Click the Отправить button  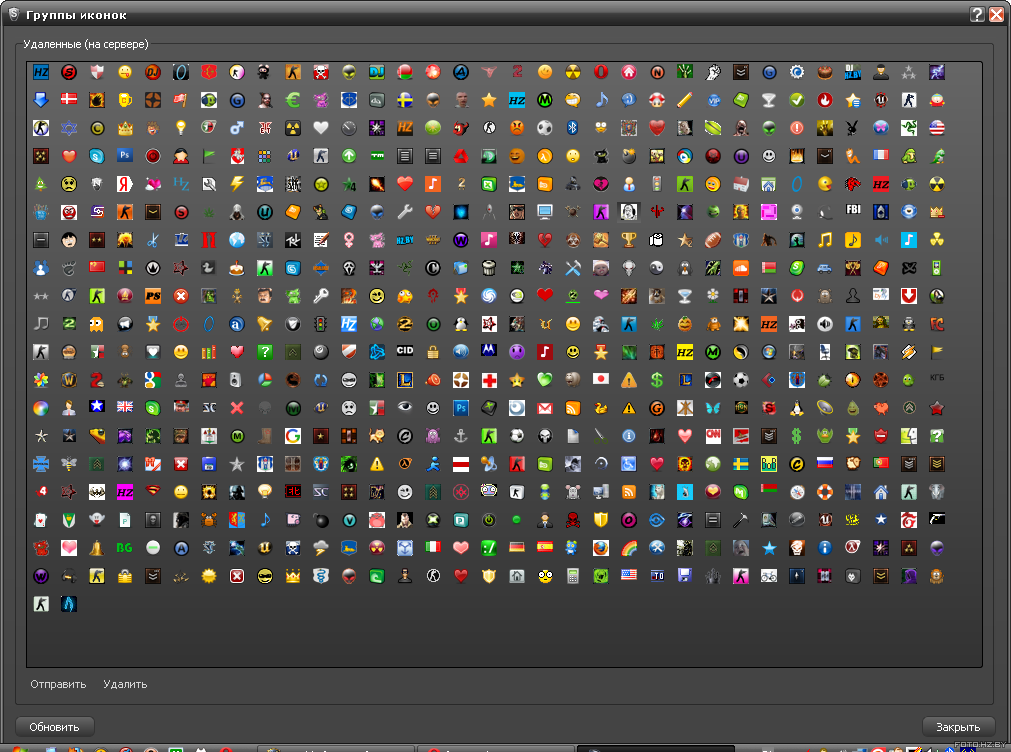pyautogui.click(x=58, y=684)
